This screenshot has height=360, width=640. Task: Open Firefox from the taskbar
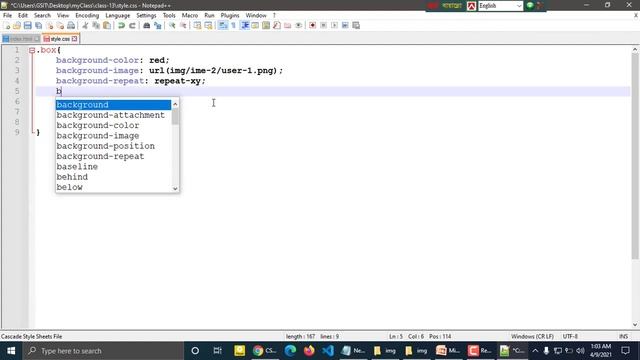pyautogui.click(x=309, y=351)
